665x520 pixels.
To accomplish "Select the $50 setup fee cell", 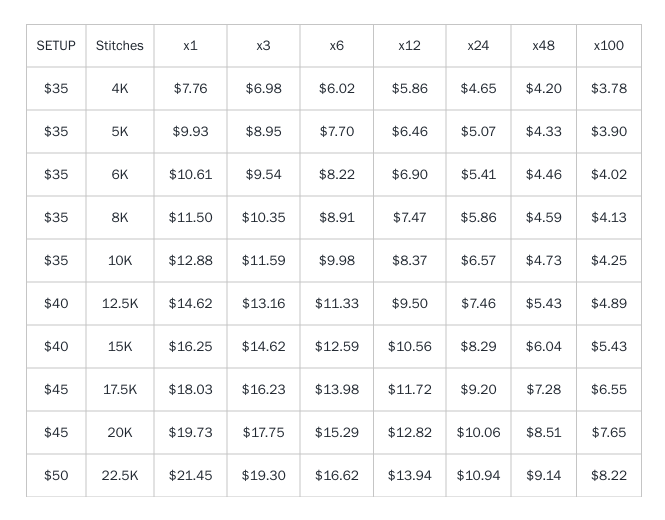I will 56,475.
